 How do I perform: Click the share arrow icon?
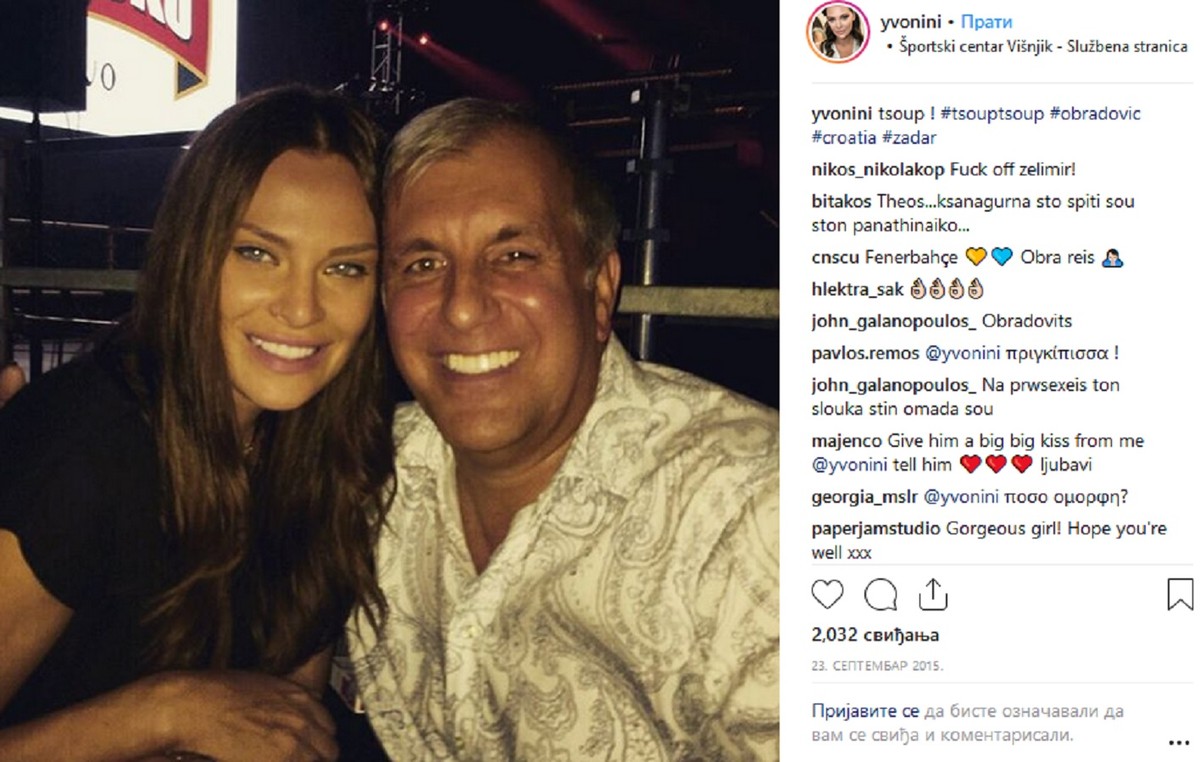(x=932, y=595)
